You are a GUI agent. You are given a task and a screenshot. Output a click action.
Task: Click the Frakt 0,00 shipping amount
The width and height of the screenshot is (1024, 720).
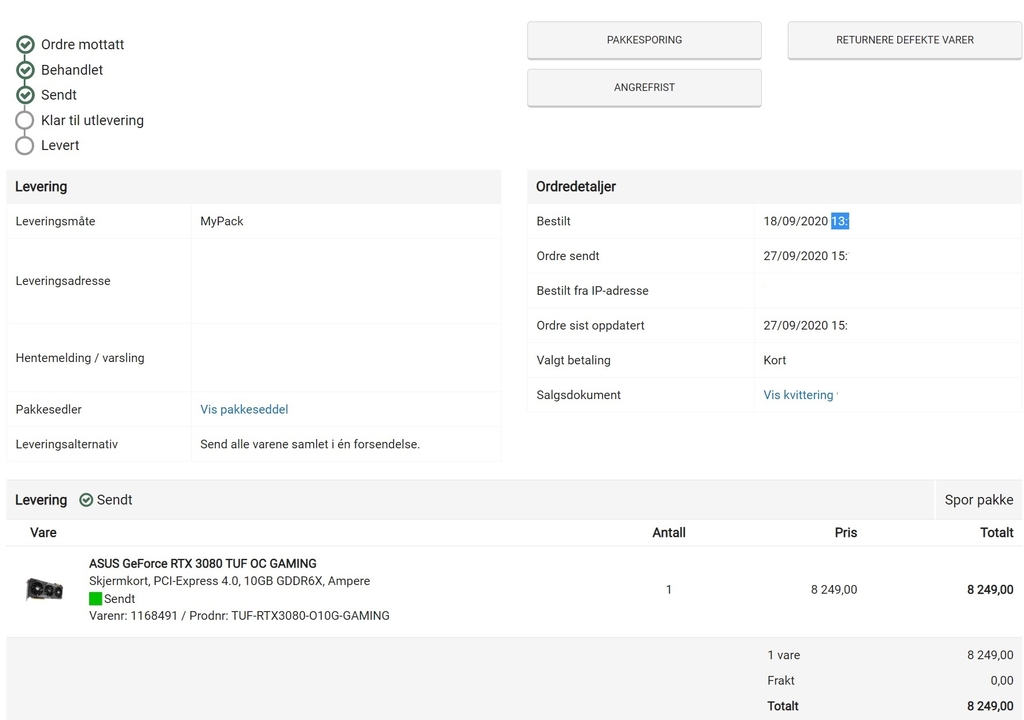pyautogui.click(x=1002, y=680)
